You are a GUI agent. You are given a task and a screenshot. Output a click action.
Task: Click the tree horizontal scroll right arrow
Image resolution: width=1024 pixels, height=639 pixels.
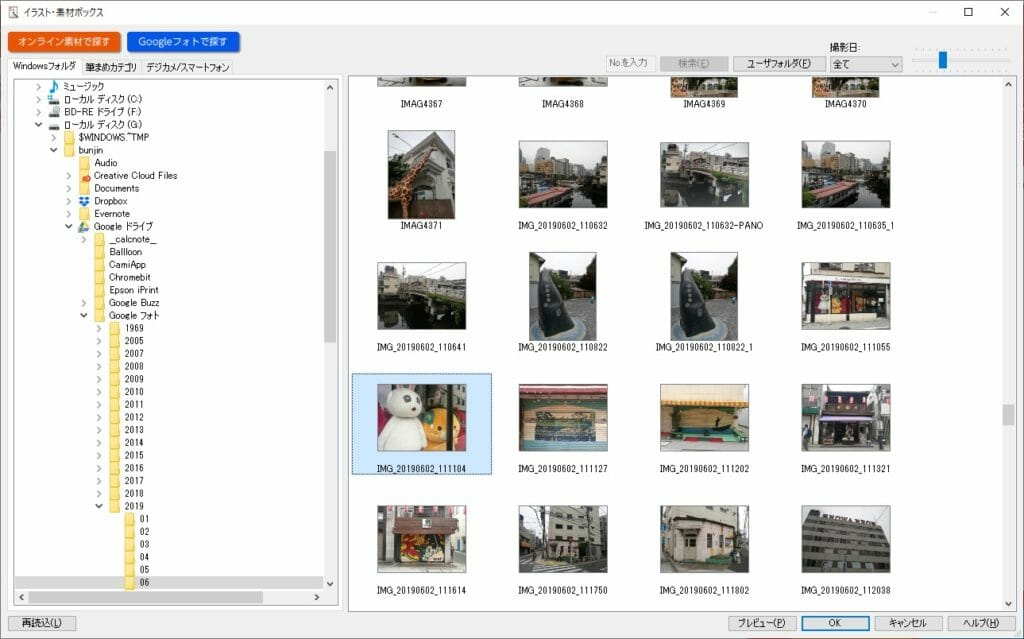pyautogui.click(x=317, y=597)
